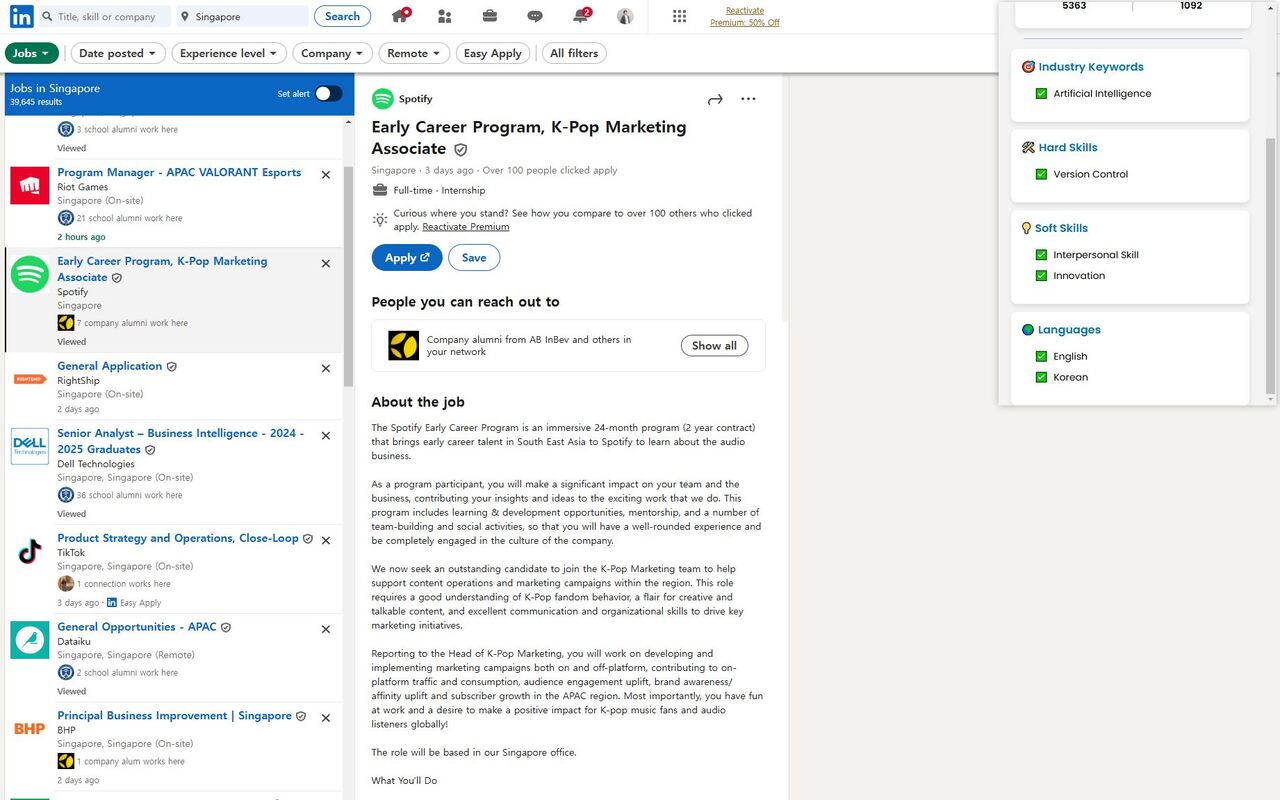The image size is (1280, 800).
Task: Click the AB InBev alumni logo
Action: (404, 345)
